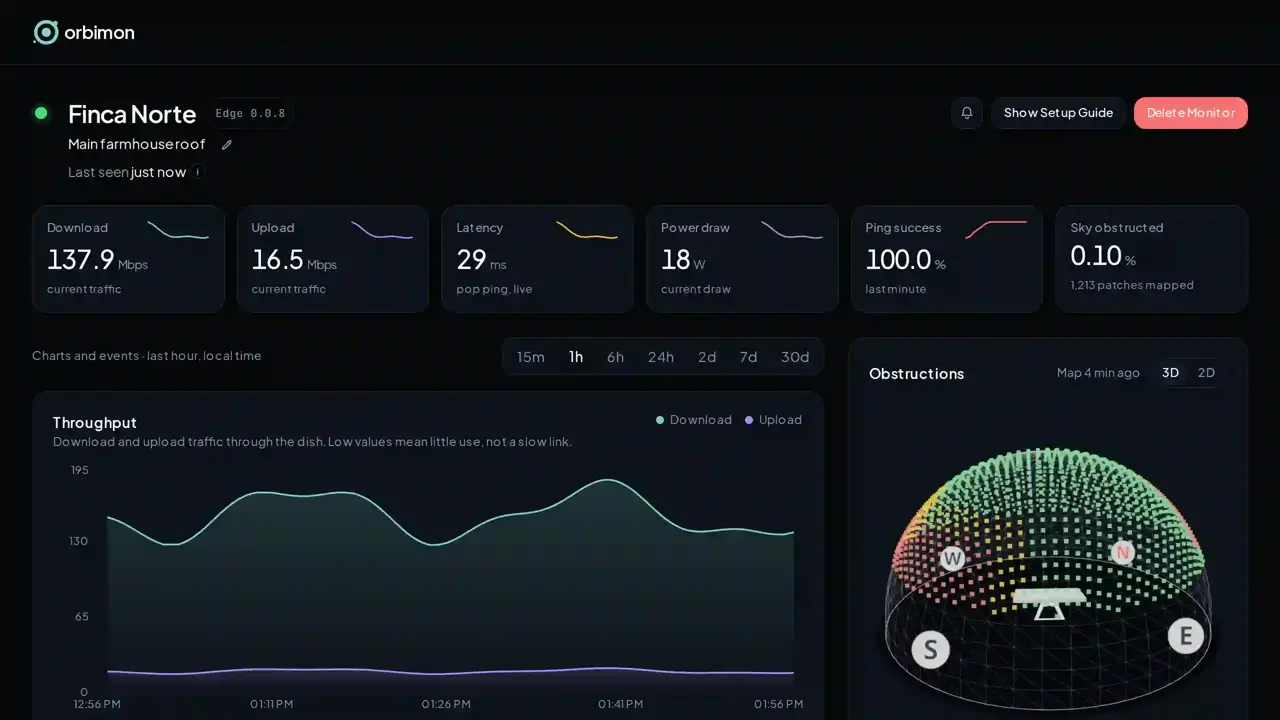Click the Delete Monitor button
This screenshot has height=720, width=1280.
[x=1191, y=113]
